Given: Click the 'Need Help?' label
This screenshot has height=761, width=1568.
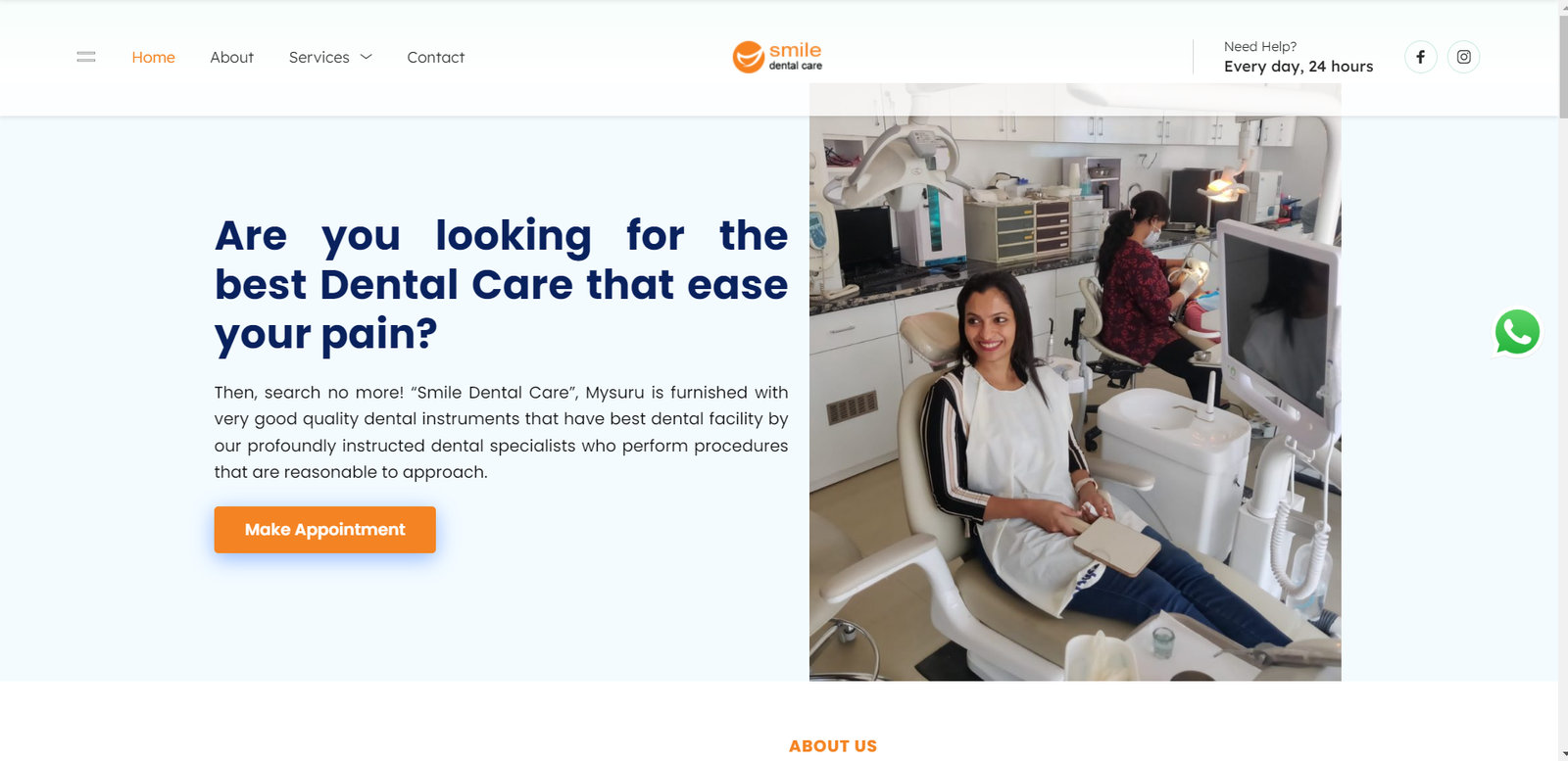Looking at the screenshot, I should 1260,46.
